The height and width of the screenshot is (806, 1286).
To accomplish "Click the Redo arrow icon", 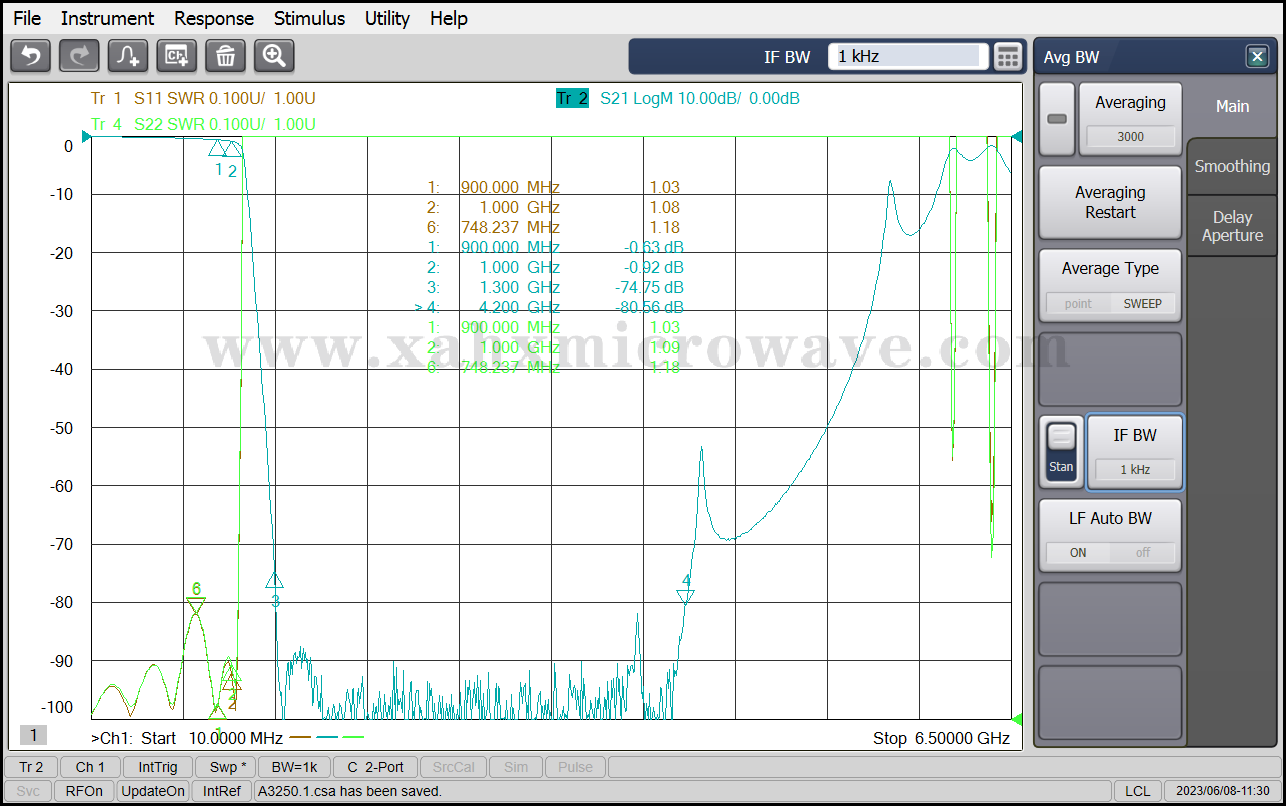I will (79, 56).
